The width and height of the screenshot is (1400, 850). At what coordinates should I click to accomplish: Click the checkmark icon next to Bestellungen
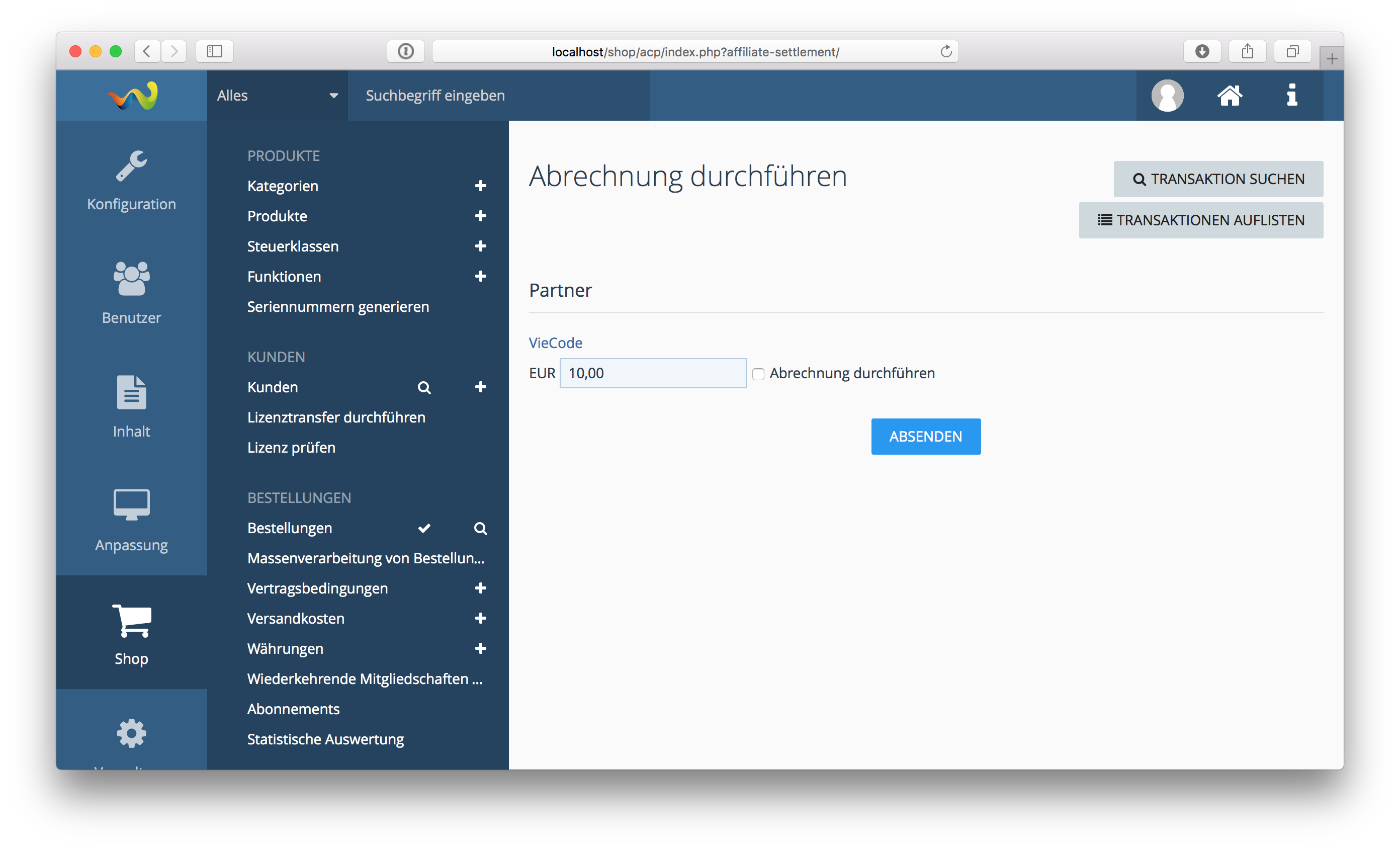[x=424, y=528]
